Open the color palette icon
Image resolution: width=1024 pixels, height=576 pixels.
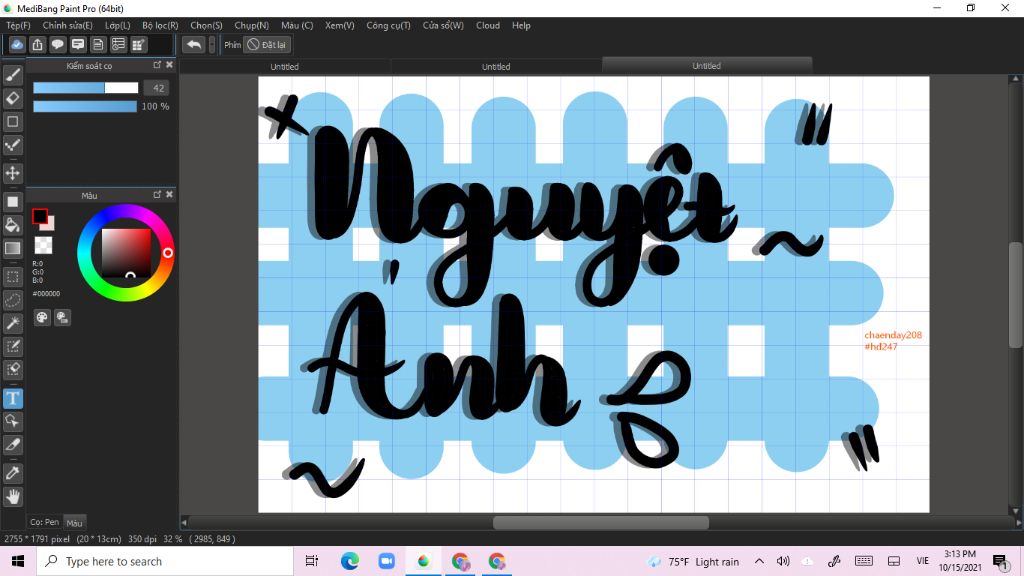tap(42, 317)
